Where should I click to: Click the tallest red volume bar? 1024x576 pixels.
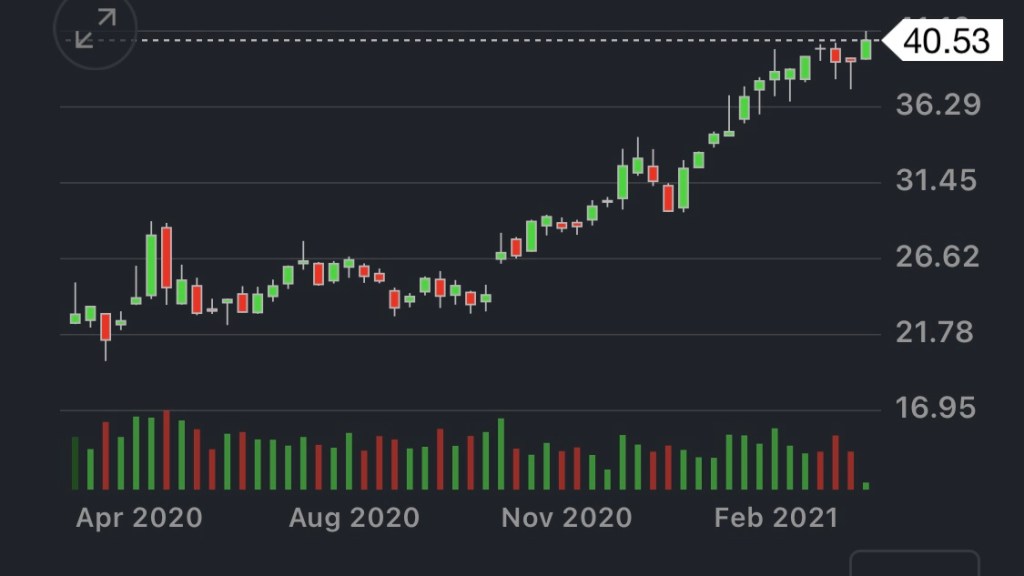166,450
